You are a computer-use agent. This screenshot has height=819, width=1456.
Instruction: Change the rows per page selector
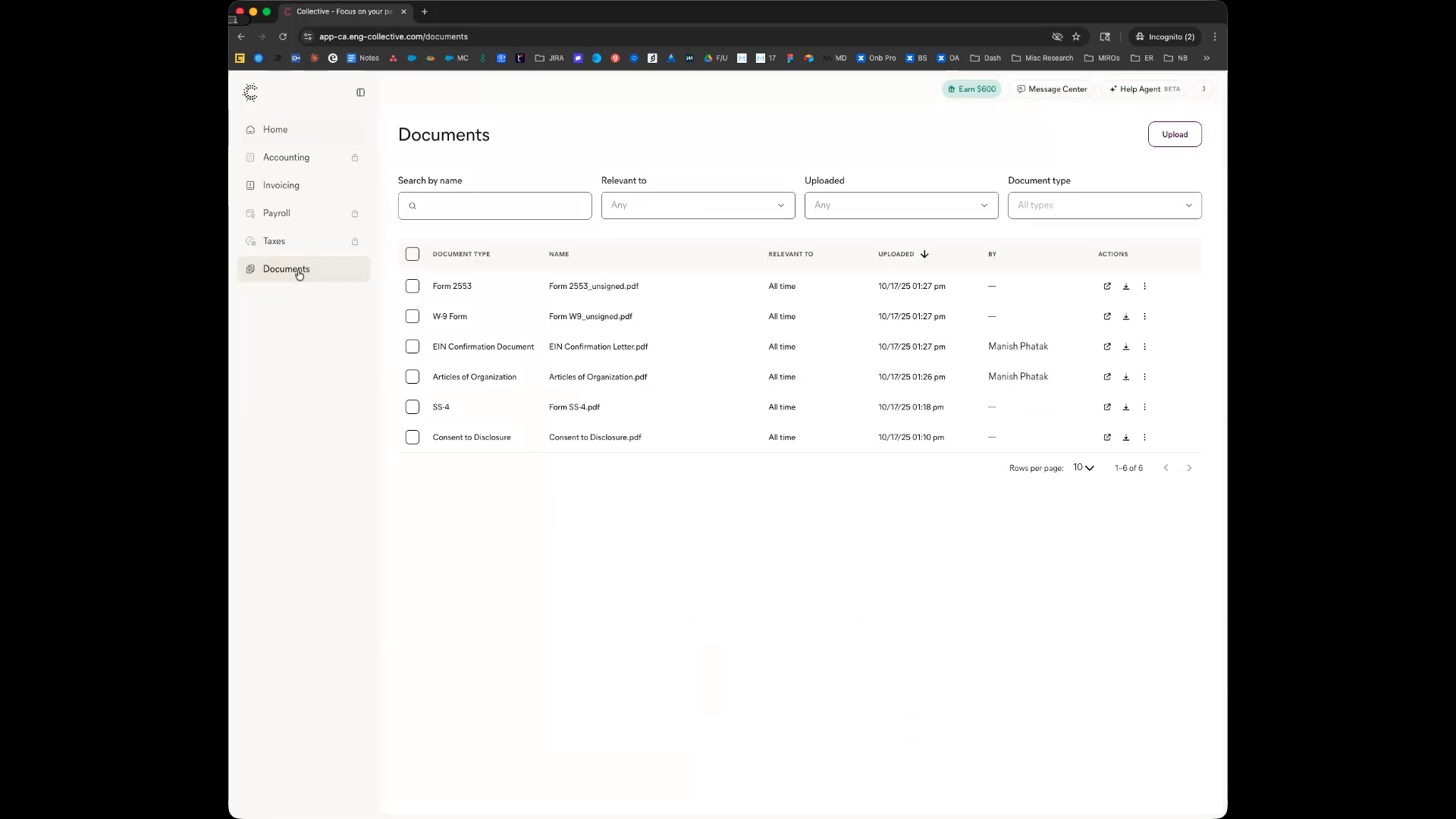pyautogui.click(x=1083, y=468)
